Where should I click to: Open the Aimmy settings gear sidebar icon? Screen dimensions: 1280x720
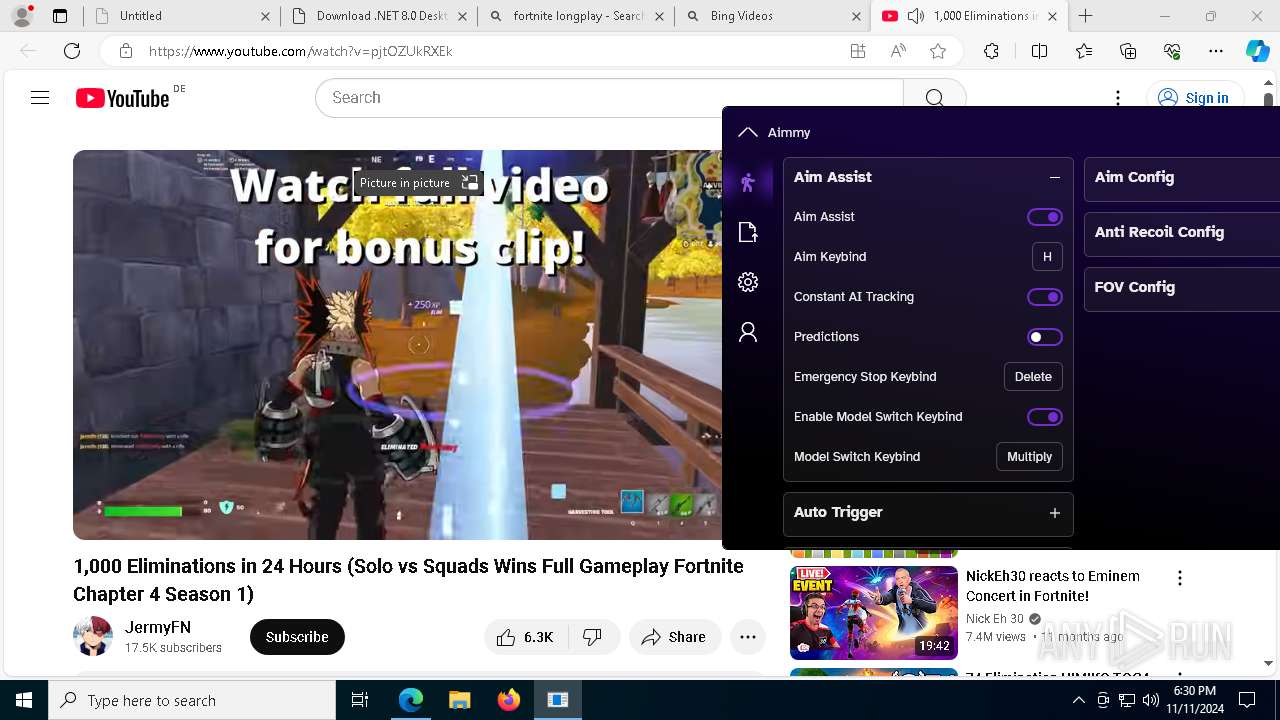tap(747, 282)
